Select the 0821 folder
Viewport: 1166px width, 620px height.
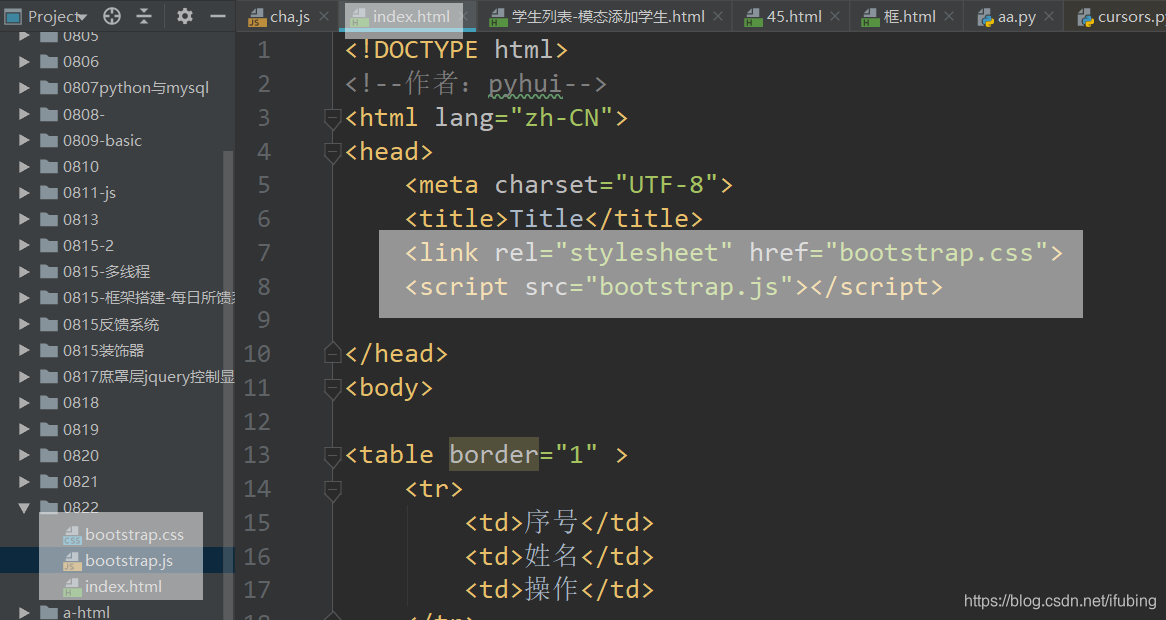(80, 482)
